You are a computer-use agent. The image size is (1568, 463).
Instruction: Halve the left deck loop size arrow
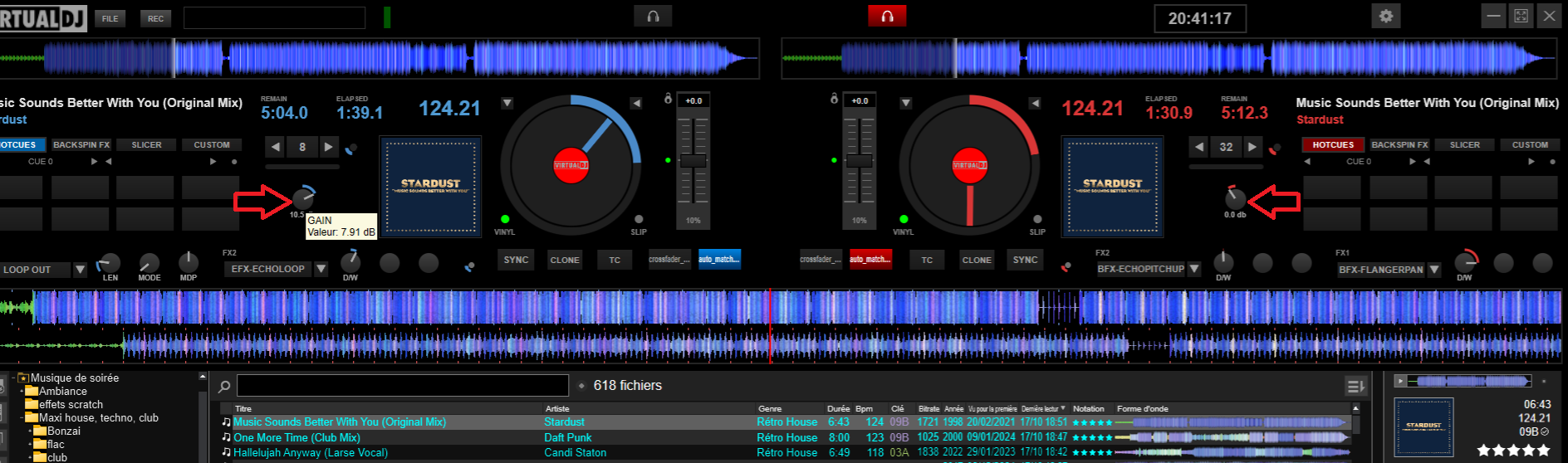[276, 147]
